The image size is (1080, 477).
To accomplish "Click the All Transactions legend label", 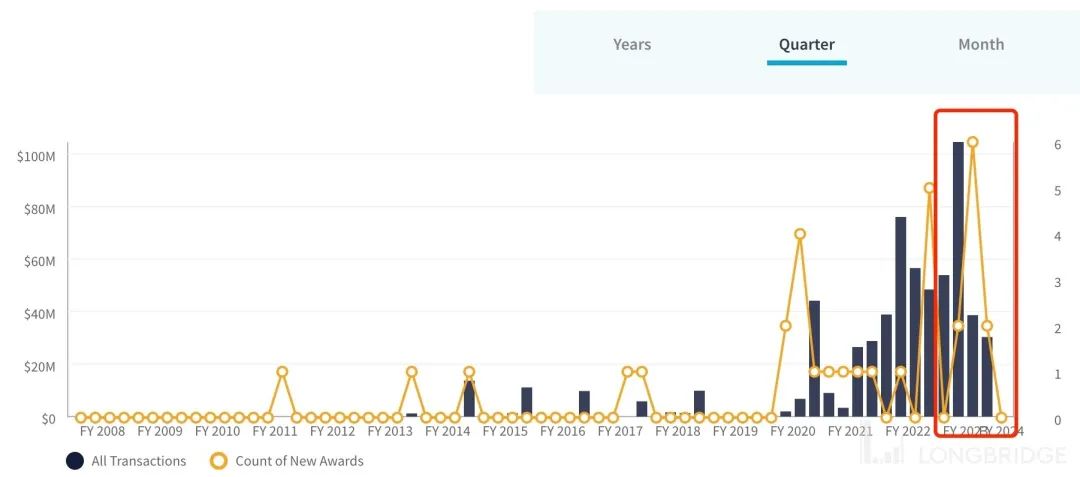I will pyautogui.click(x=138, y=461).
